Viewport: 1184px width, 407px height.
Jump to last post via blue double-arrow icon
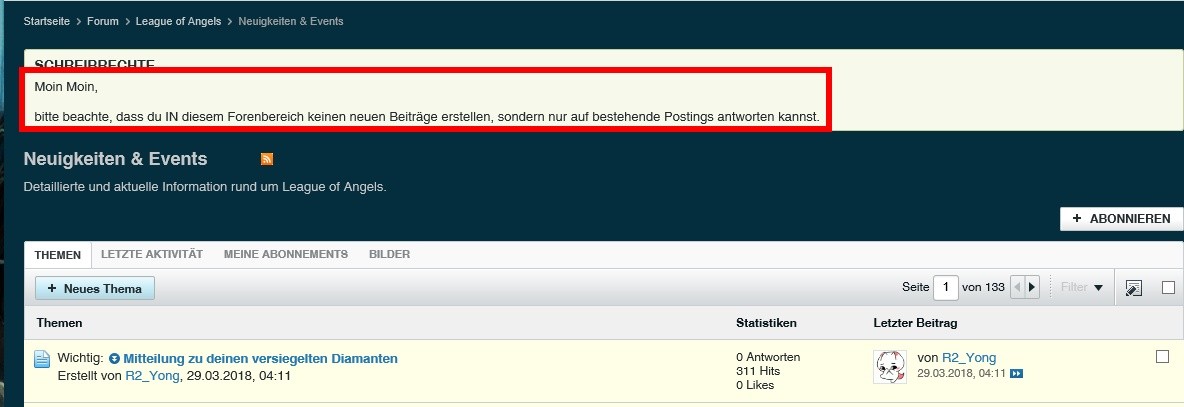point(1017,374)
